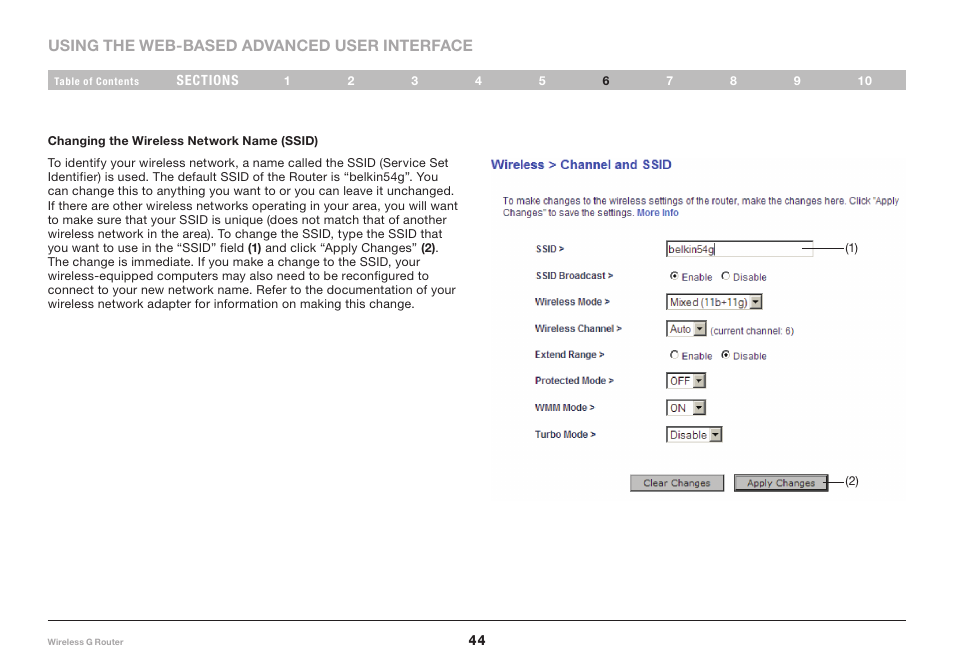Enable SSID Broadcast radio button
Viewport: 954px width, 668px height.
[674, 276]
